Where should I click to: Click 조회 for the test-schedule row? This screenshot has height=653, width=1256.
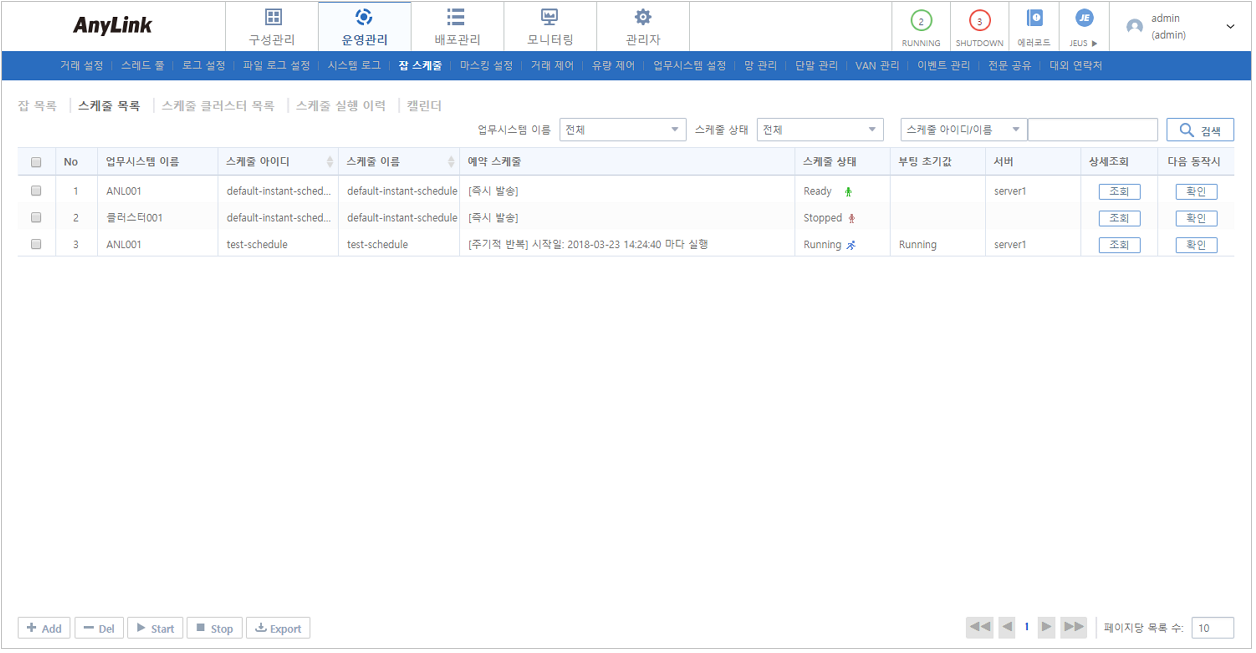(x=1119, y=244)
